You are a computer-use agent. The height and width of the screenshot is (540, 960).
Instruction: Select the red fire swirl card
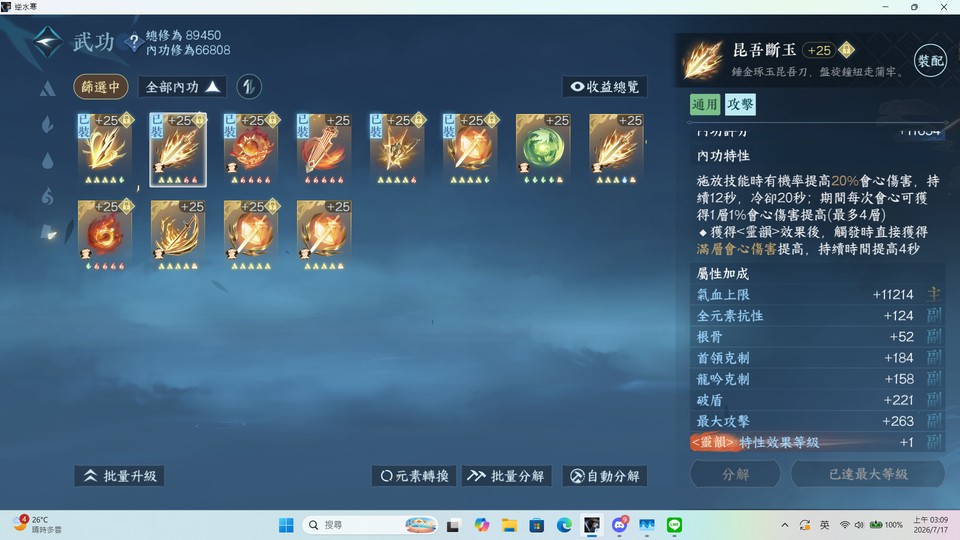105,236
